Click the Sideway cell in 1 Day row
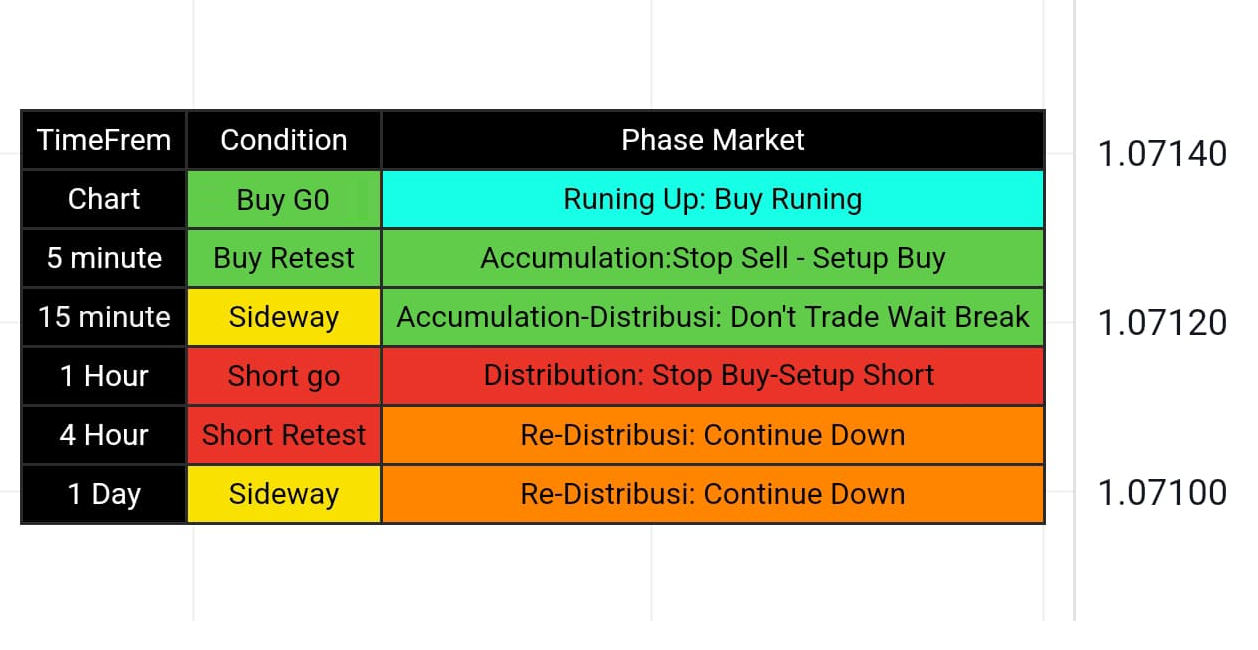 point(284,494)
